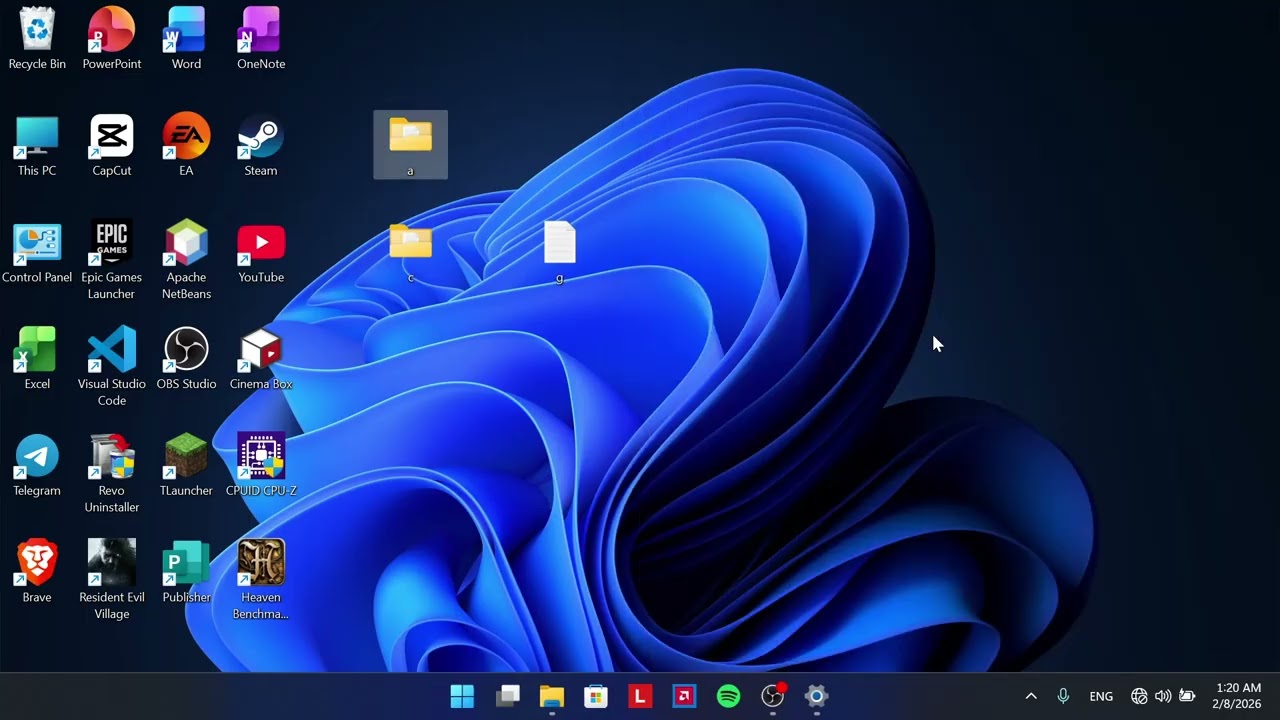
Task: Select the Heaven Benchmark shortcut
Action: click(x=261, y=580)
